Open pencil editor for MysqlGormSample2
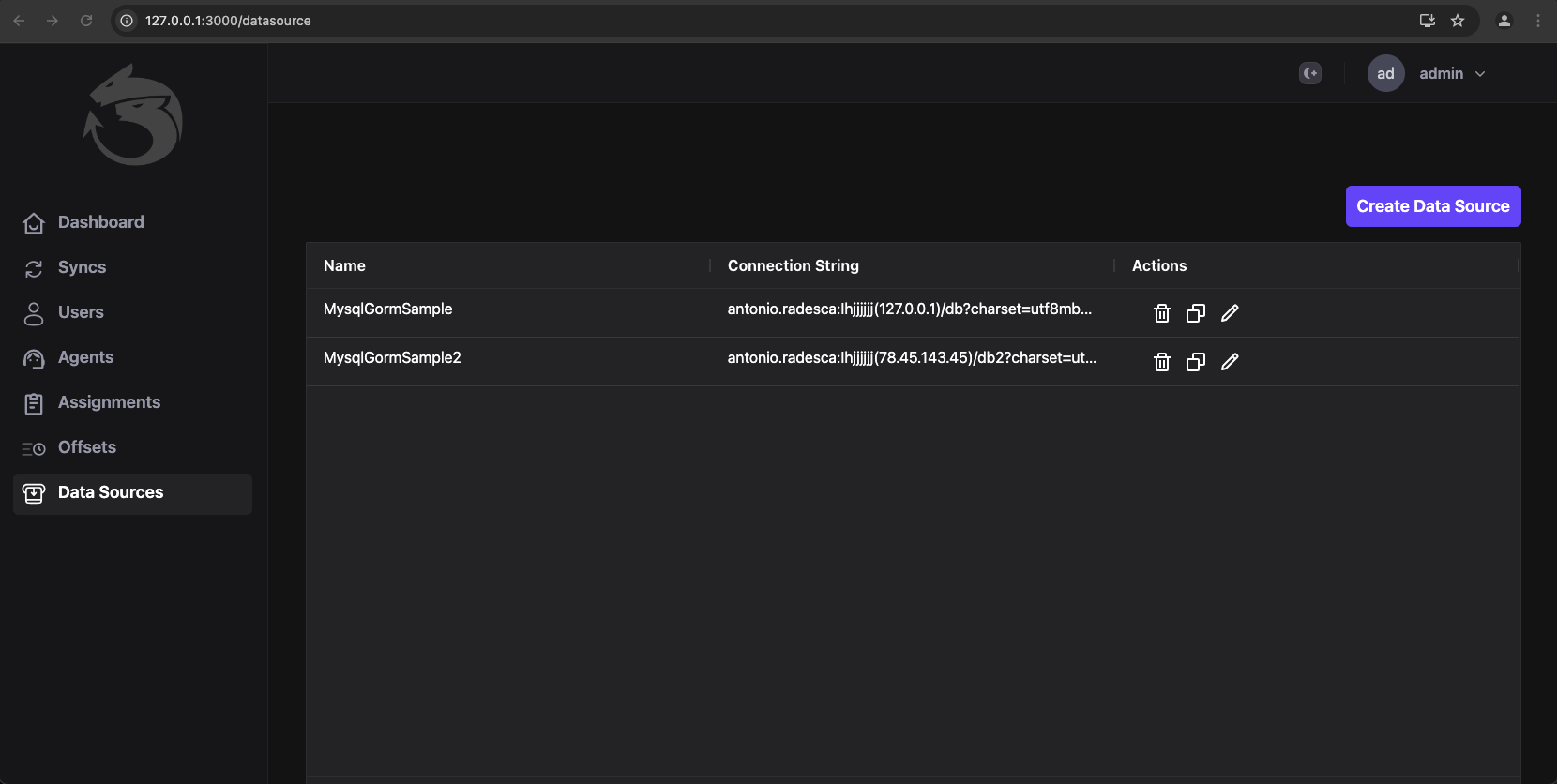Viewport: 1557px width, 784px height. tap(1230, 362)
